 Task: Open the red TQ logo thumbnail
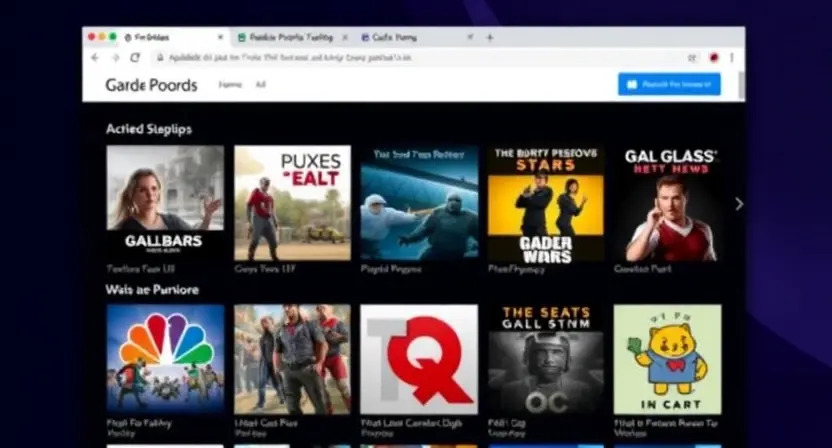(419, 359)
